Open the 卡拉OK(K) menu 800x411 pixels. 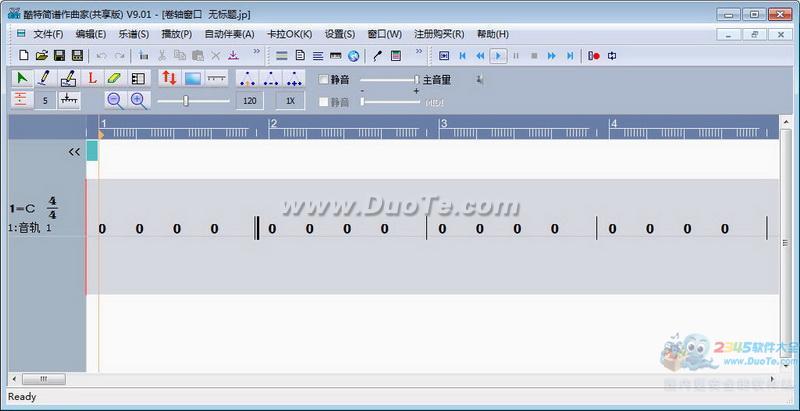pos(289,34)
